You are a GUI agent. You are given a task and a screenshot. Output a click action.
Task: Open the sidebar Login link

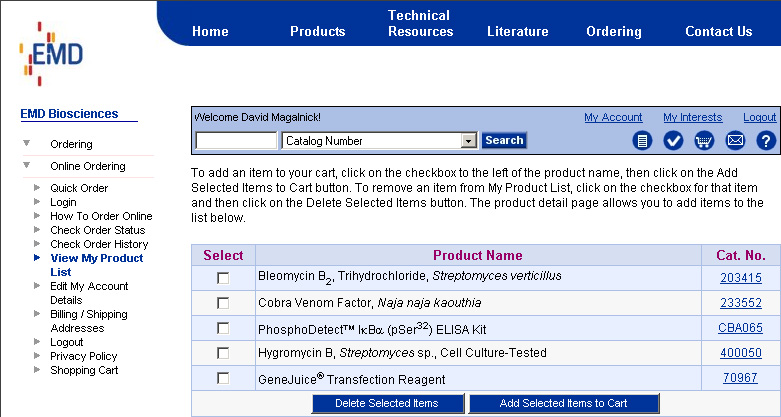(x=63, y=202)
